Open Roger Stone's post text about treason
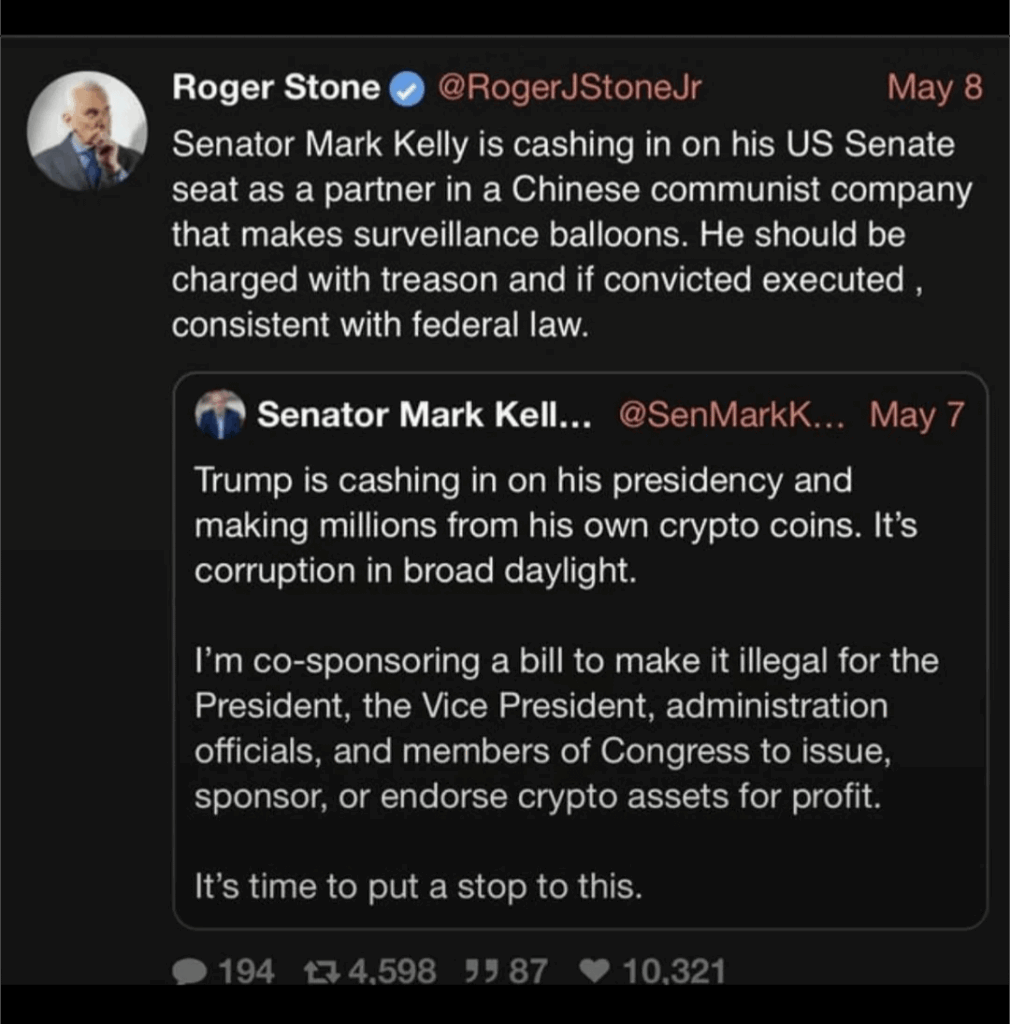Viewport: 1010px width, 1024px height. point(570,235)
